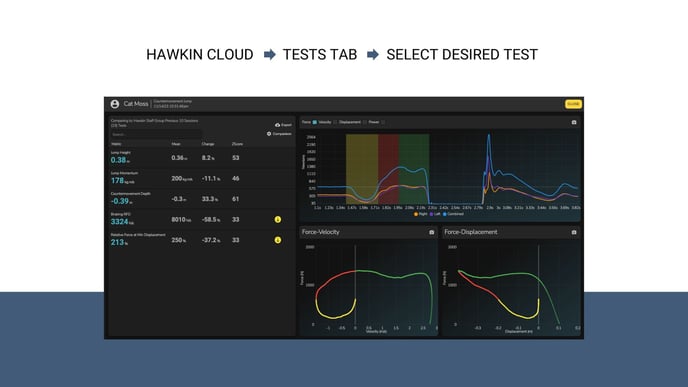This screenshot has width=688, height=387.
Task: Click the mean value 200
Action: tap(177, 179)
